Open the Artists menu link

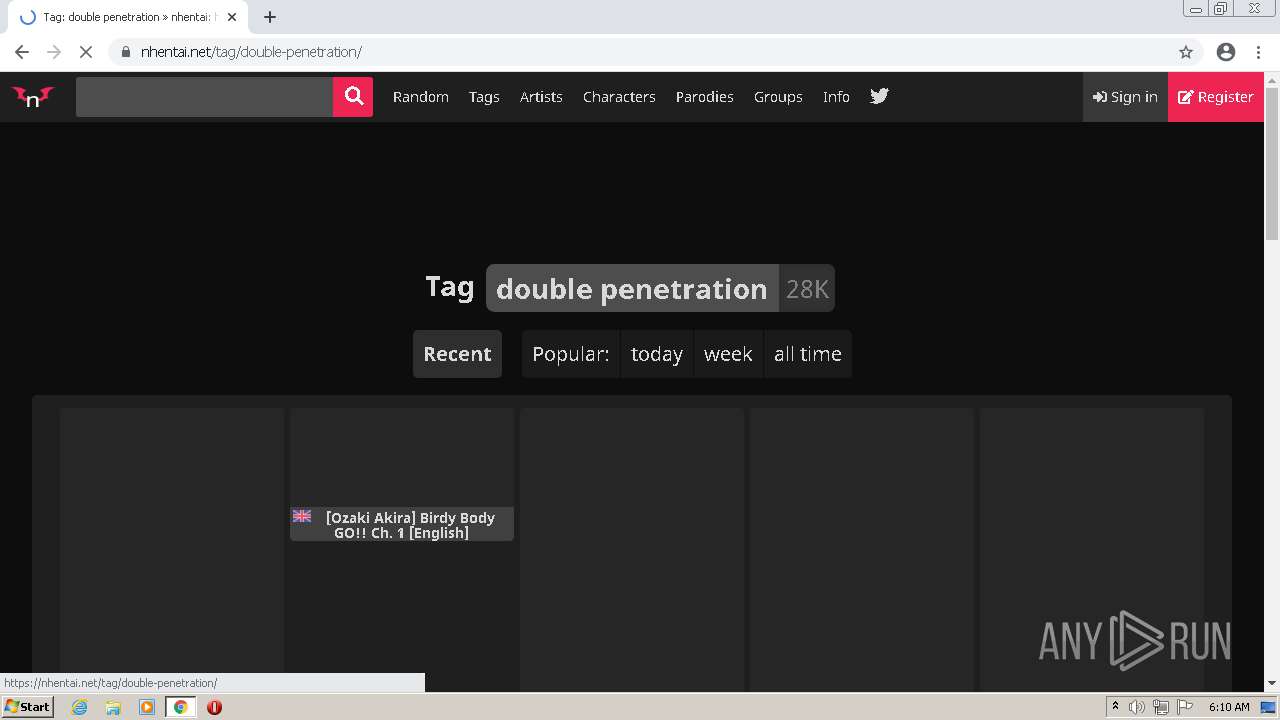click(x=541, y=97)
